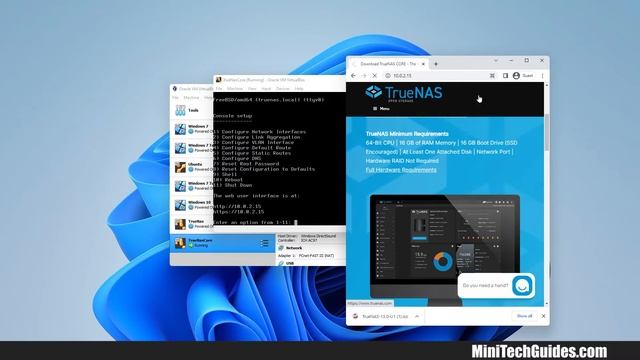Click 'Do you need a hand?' chat bubble
This screenshot has height=360, width=640.
pos(485,285)
